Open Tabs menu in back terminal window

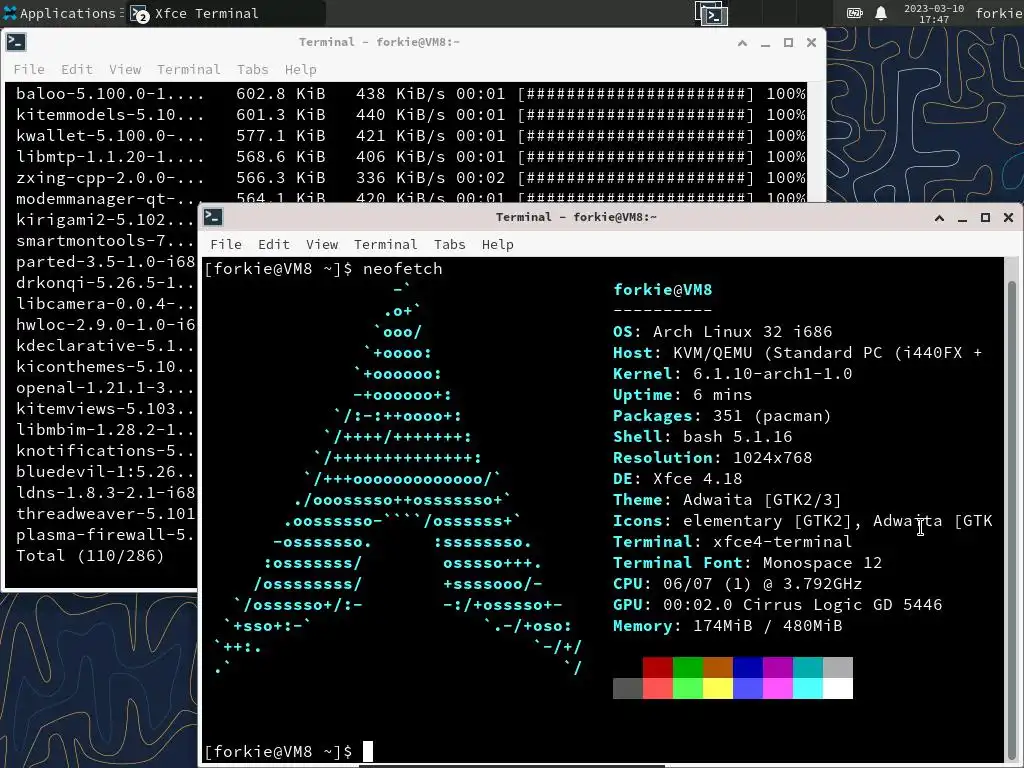[252, 69]
